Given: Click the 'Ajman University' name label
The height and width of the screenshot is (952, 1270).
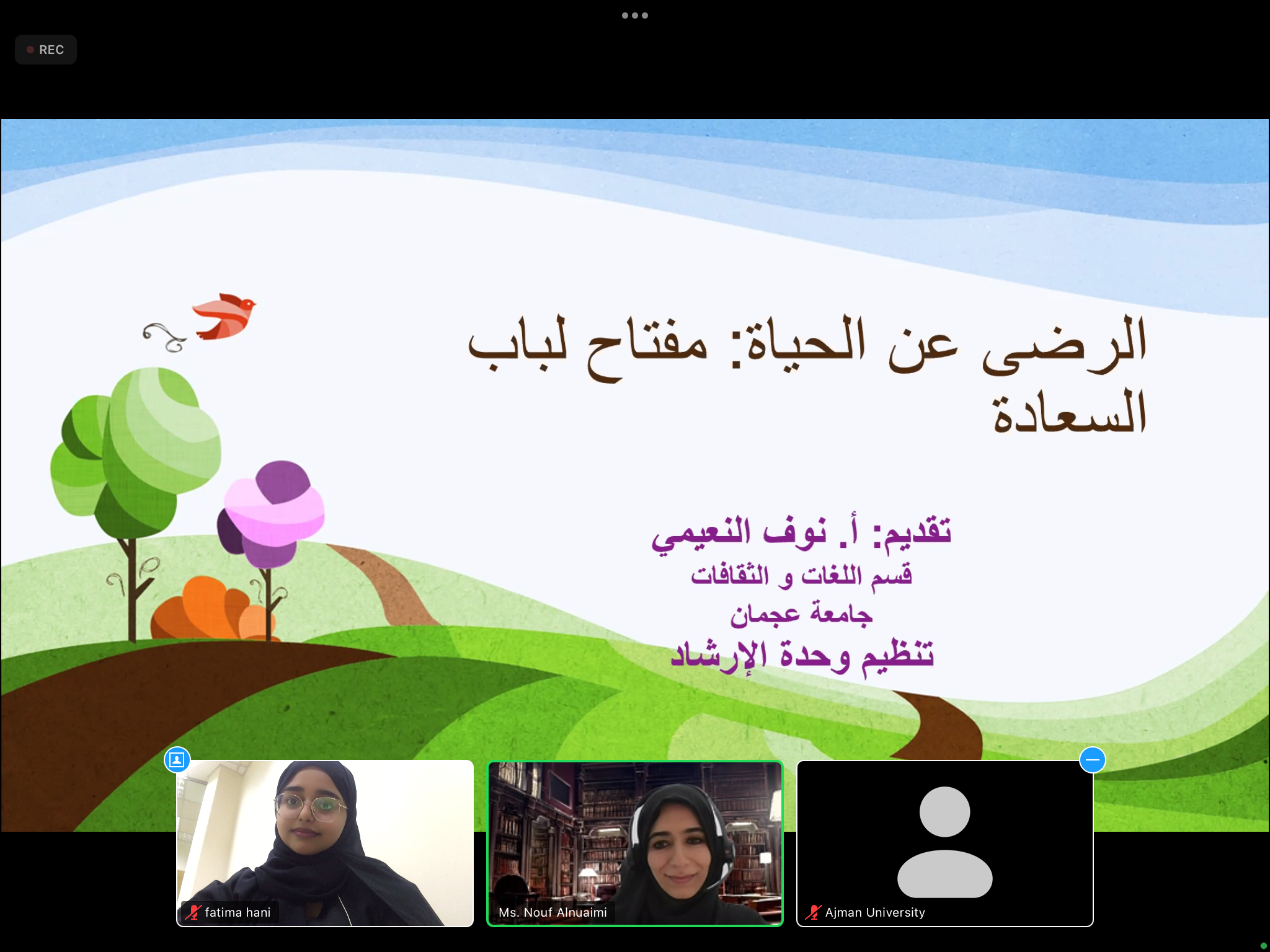Looking at the screenshot, I should tap(874, 912).
